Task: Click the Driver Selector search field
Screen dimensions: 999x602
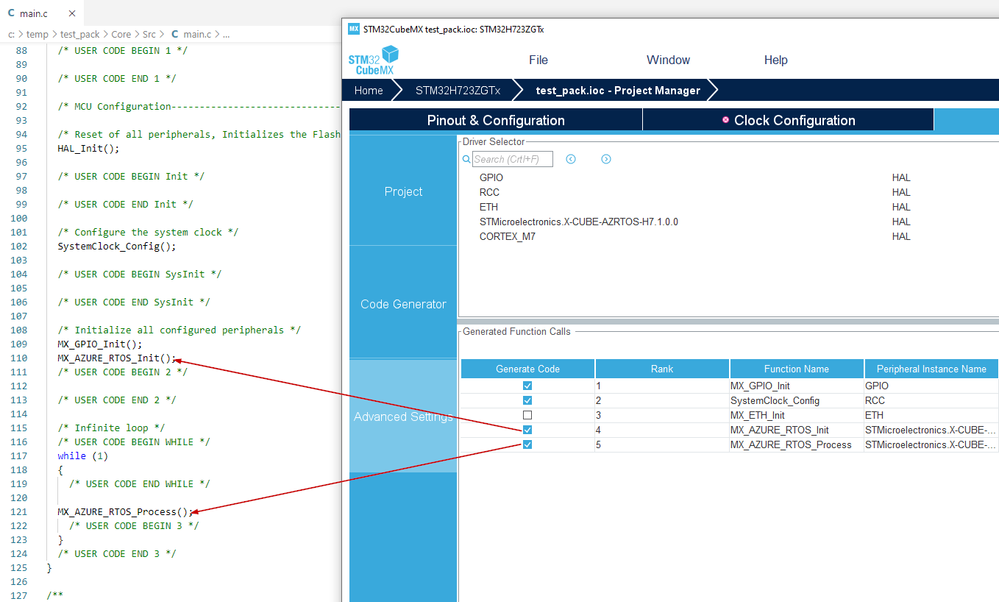Action: (512, 159)
